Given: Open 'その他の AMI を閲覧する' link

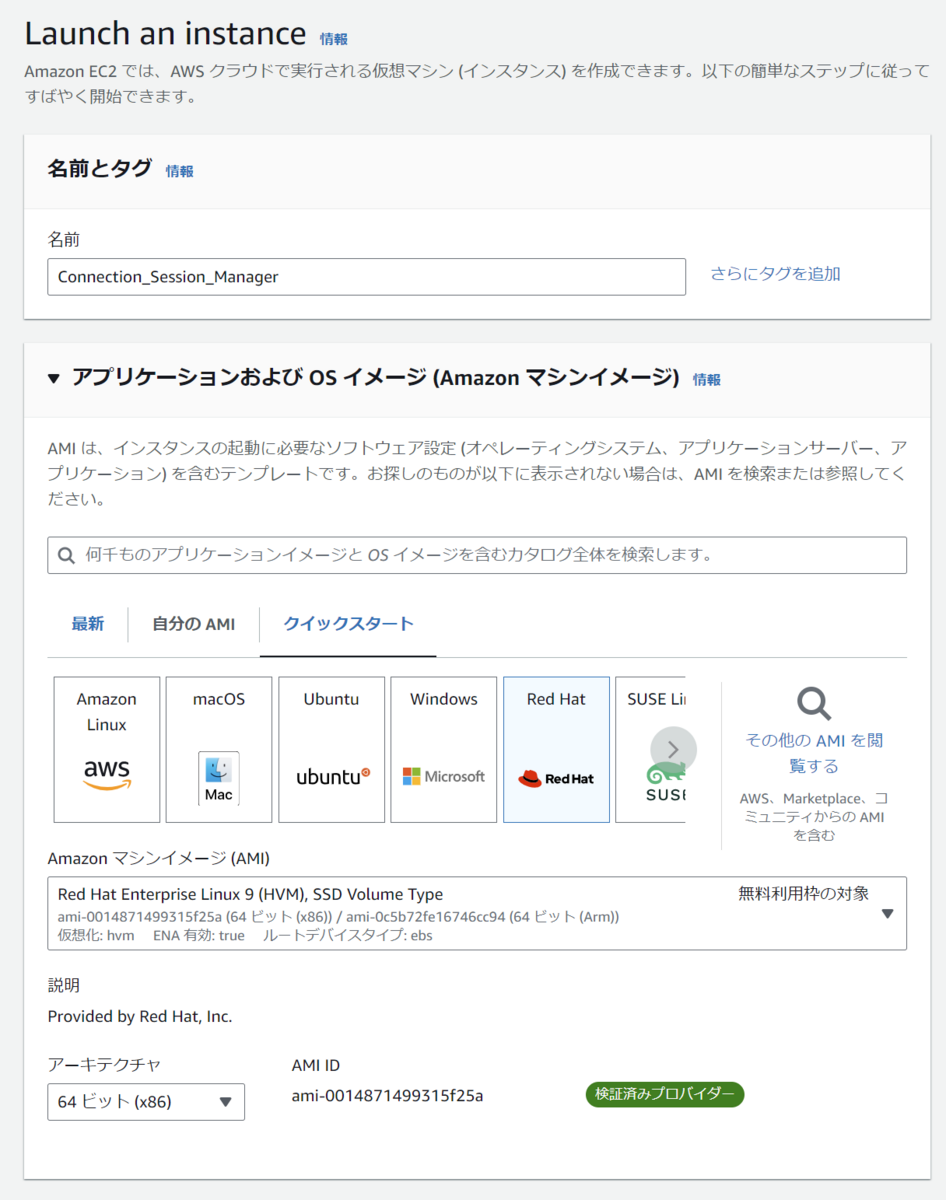Looking at the screenshot, I should pyautogui.click(x=814, y=753).
